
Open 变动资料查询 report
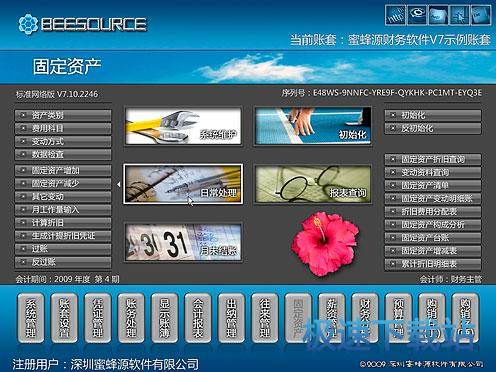(x=433, y=172)
